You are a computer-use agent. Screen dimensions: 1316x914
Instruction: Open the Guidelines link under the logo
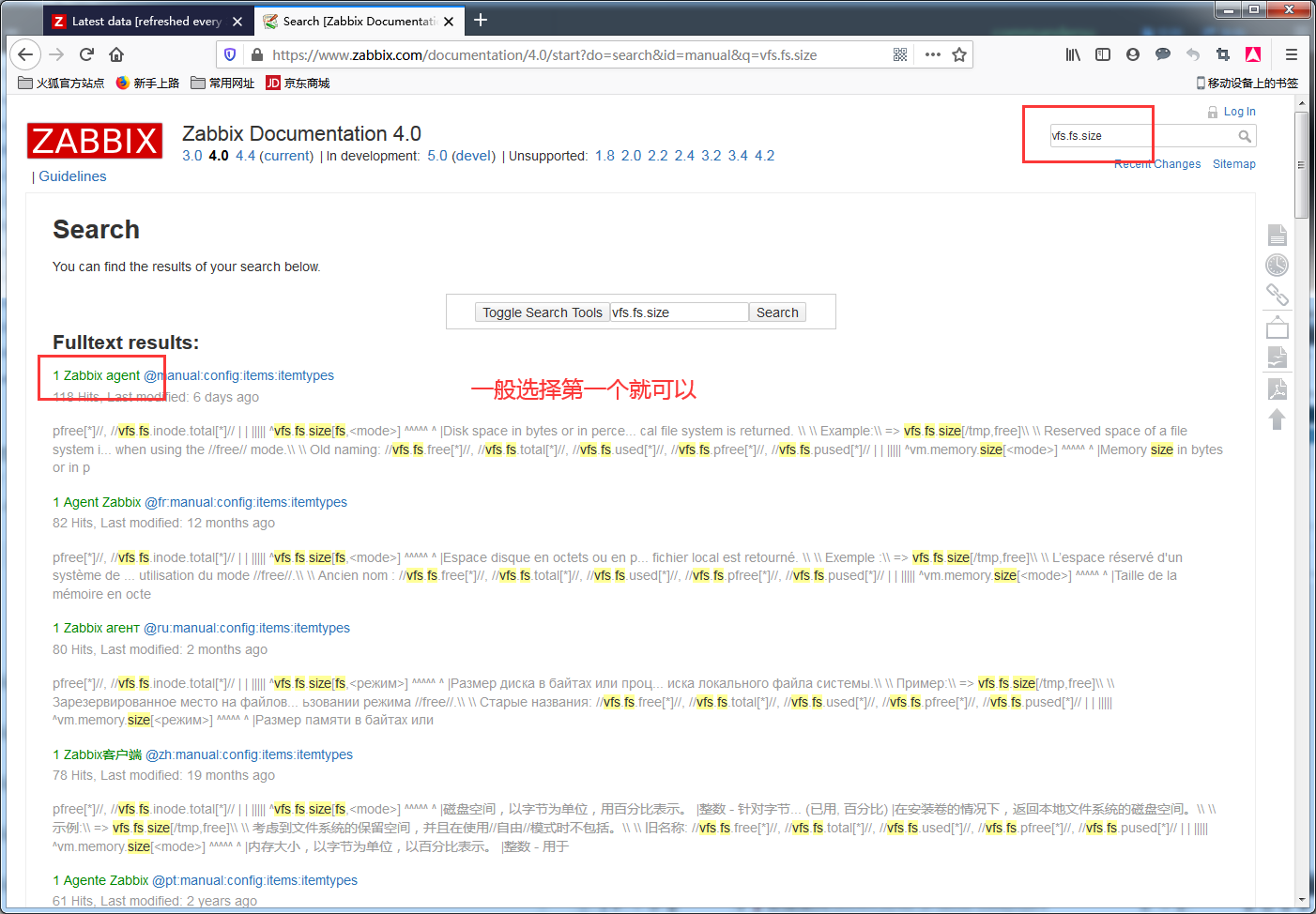[x=72, y=176]
